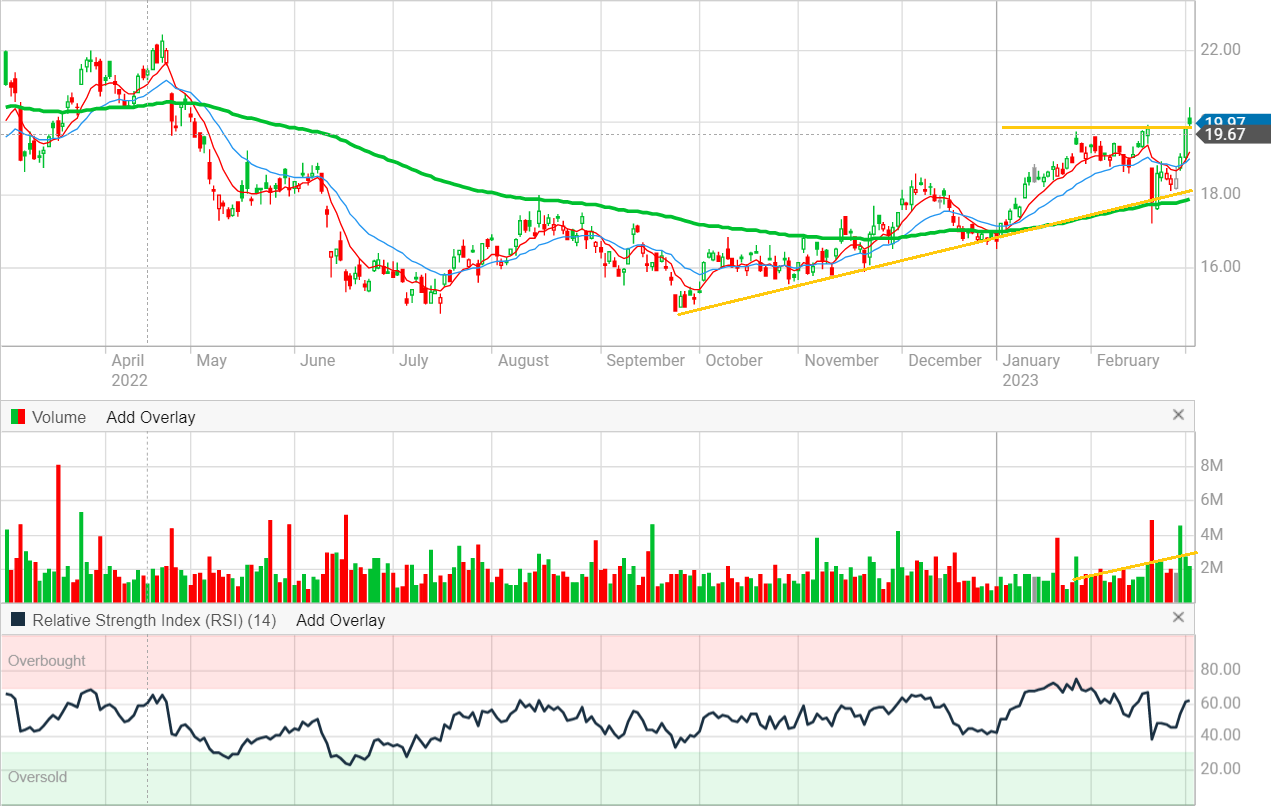Click the Volume indicator label

coord(59,417)
